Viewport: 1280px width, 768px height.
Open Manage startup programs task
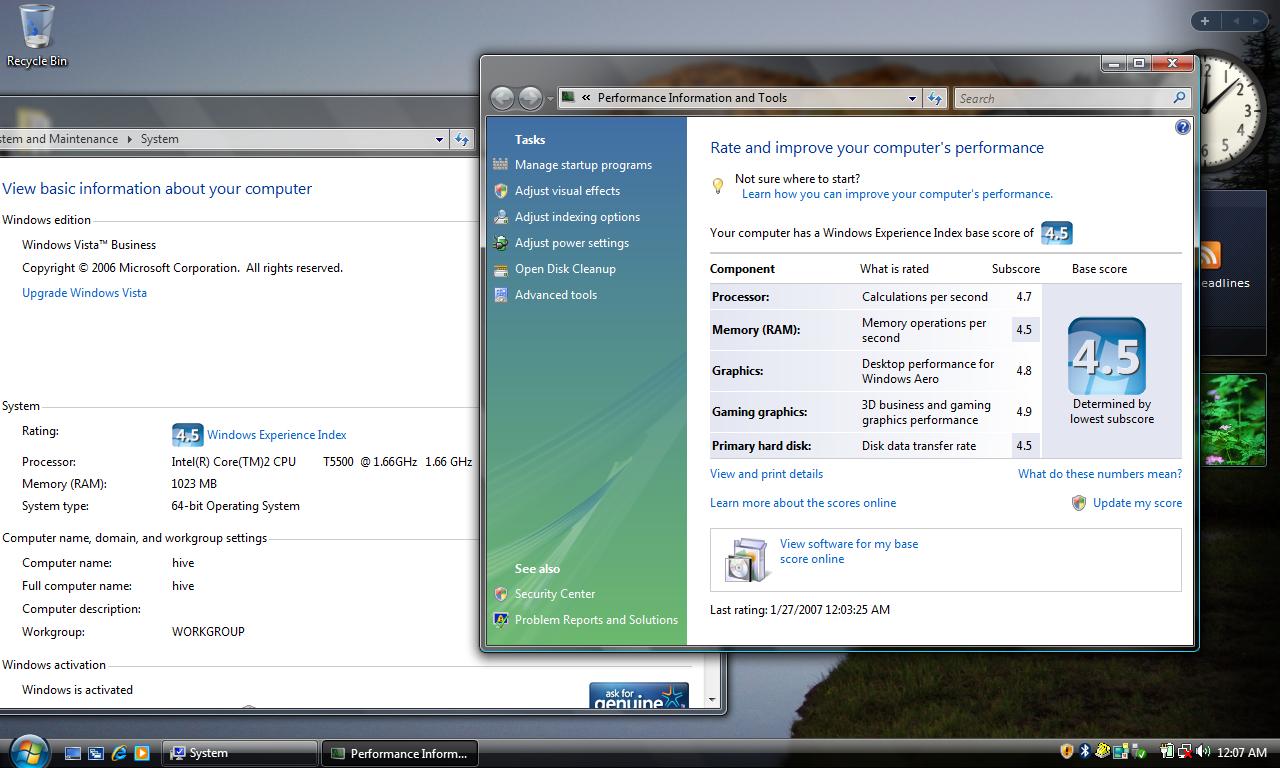point(583,165)
